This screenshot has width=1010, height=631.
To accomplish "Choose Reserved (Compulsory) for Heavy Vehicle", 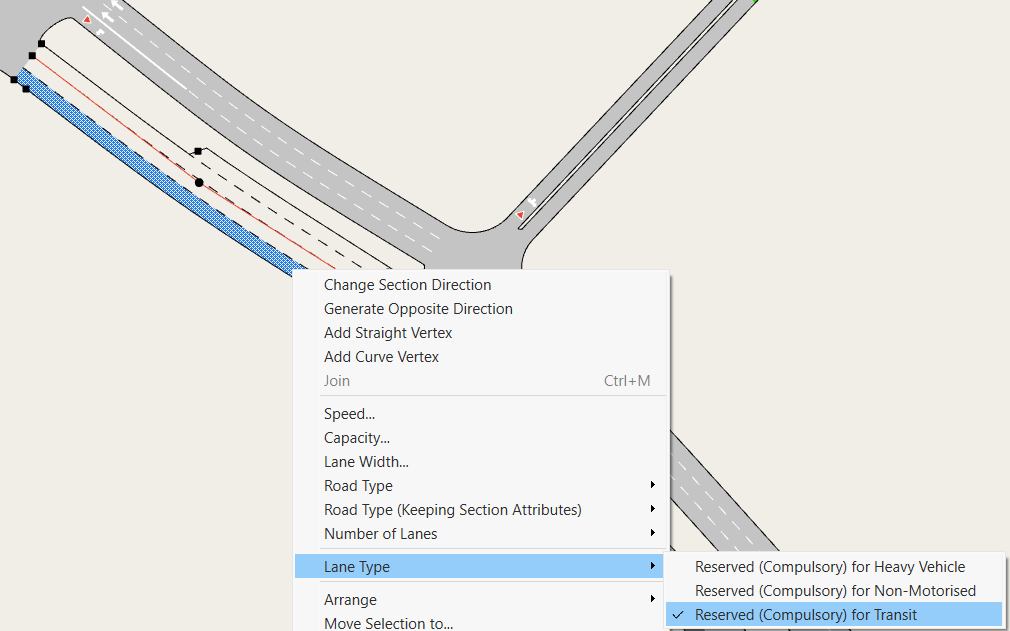I will click(829, 567).
